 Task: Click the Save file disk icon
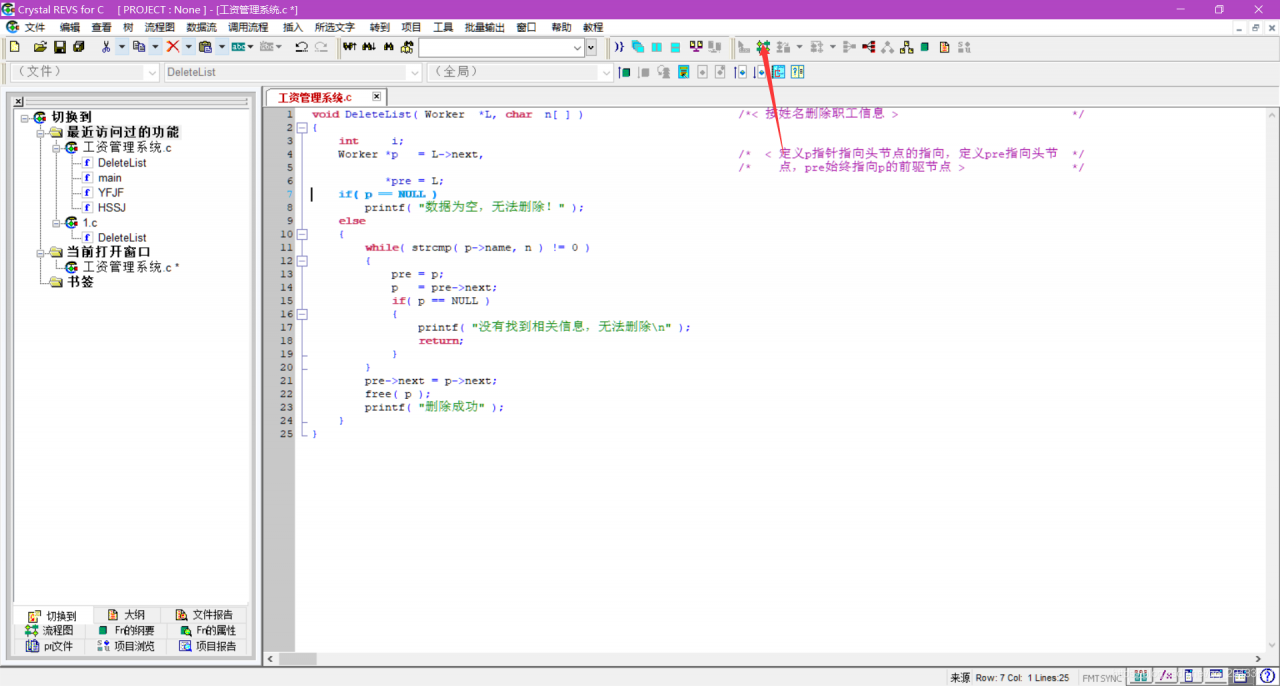[59, 47]
